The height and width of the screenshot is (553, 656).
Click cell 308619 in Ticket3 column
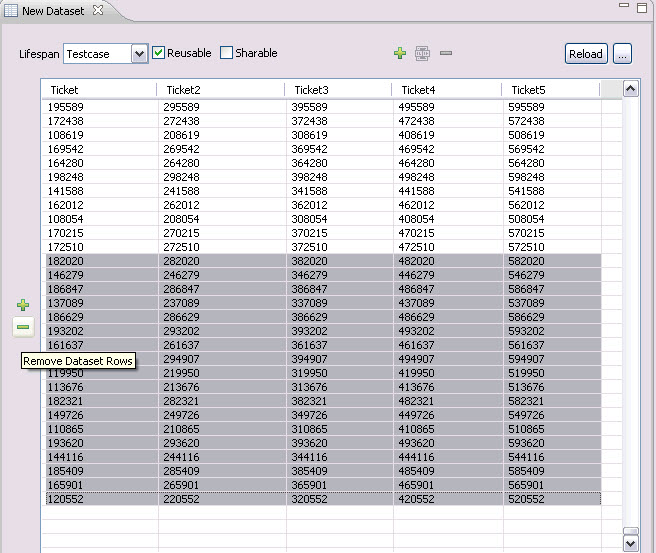click(x=340, y=135)
